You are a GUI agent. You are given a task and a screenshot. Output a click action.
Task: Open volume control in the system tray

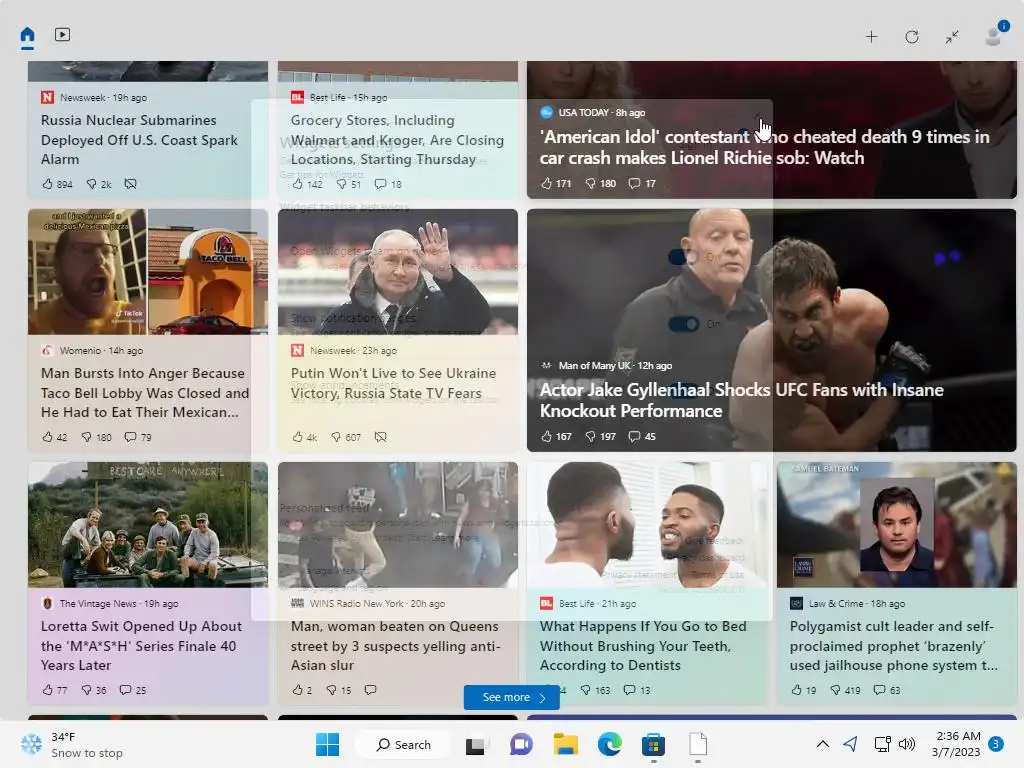point(906,744)
